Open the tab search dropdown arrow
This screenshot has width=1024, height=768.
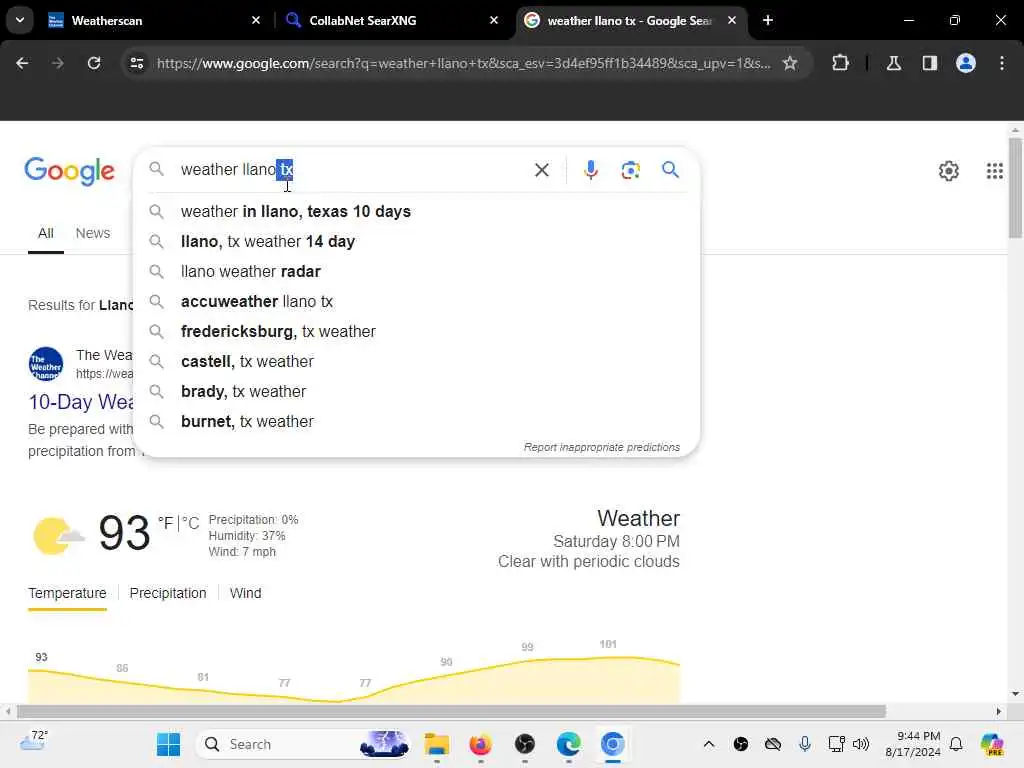(x=20, y=20)
